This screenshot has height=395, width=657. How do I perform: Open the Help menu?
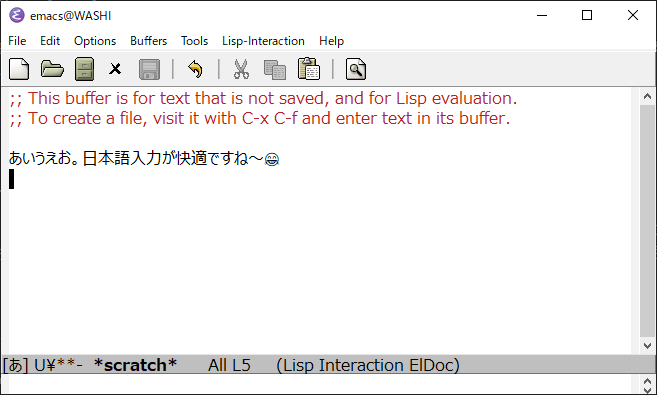click(x=331, y=41)
